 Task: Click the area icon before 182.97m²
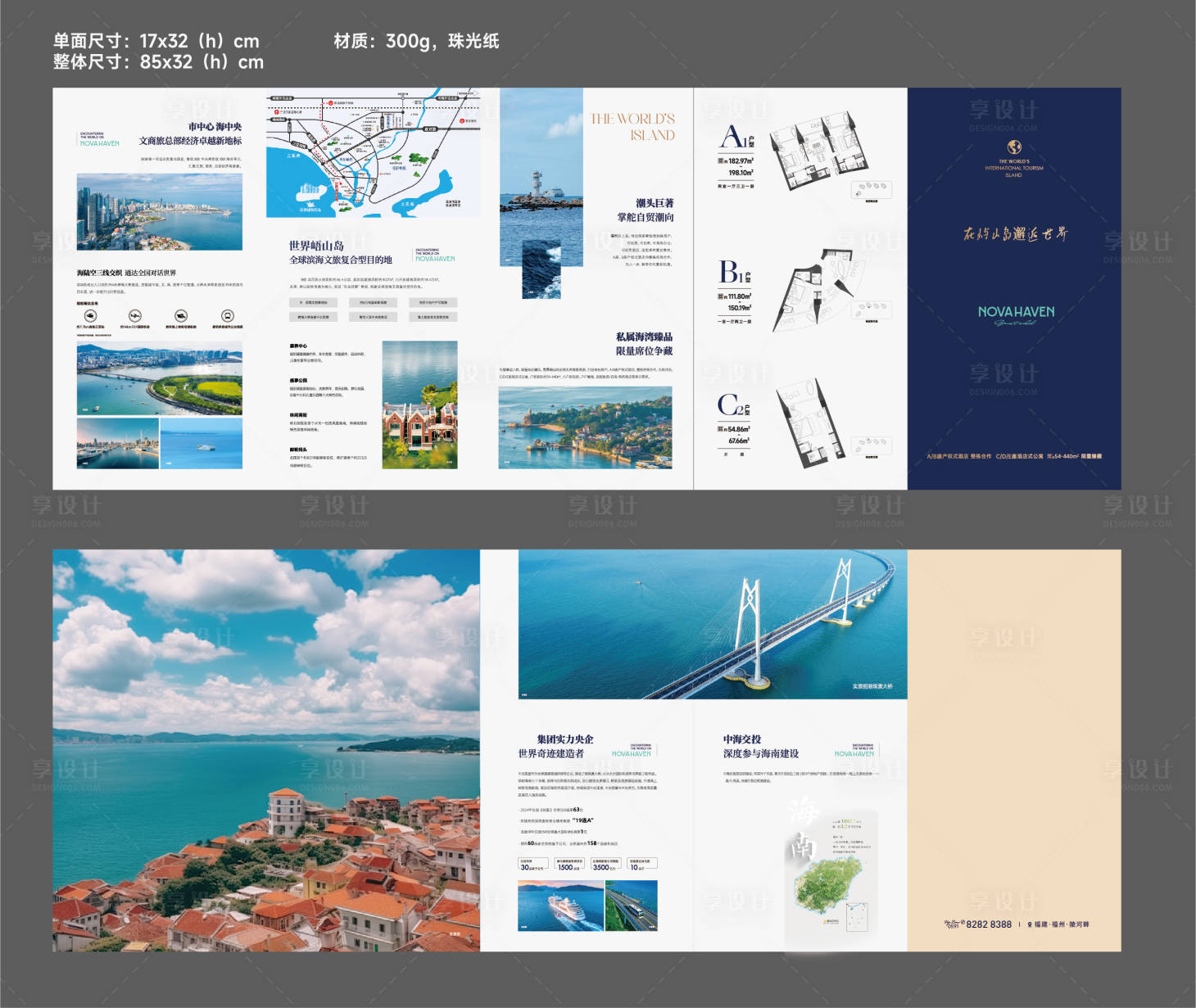pyautogui.click(x=721, y=159)
